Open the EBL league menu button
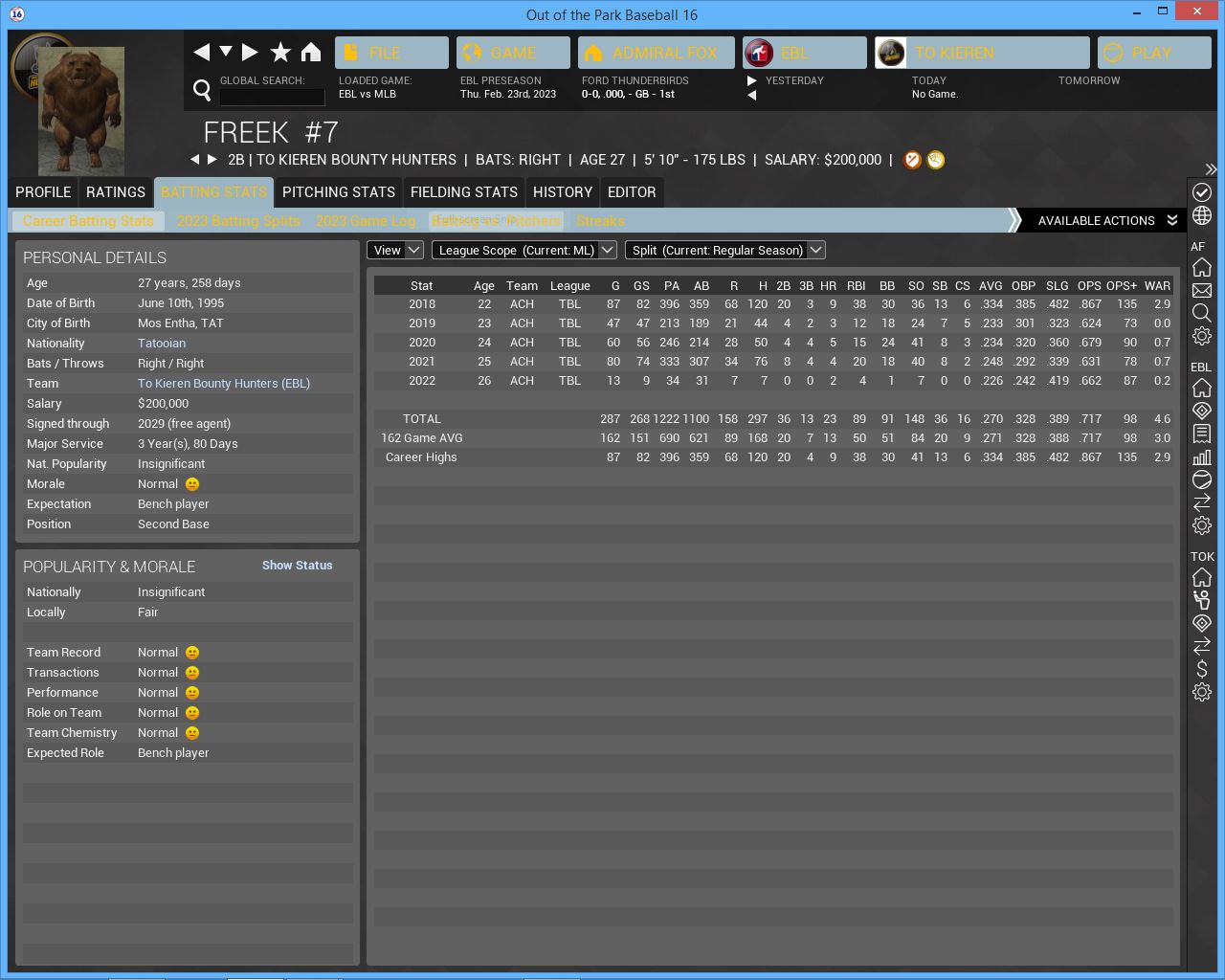 [804, 53]
